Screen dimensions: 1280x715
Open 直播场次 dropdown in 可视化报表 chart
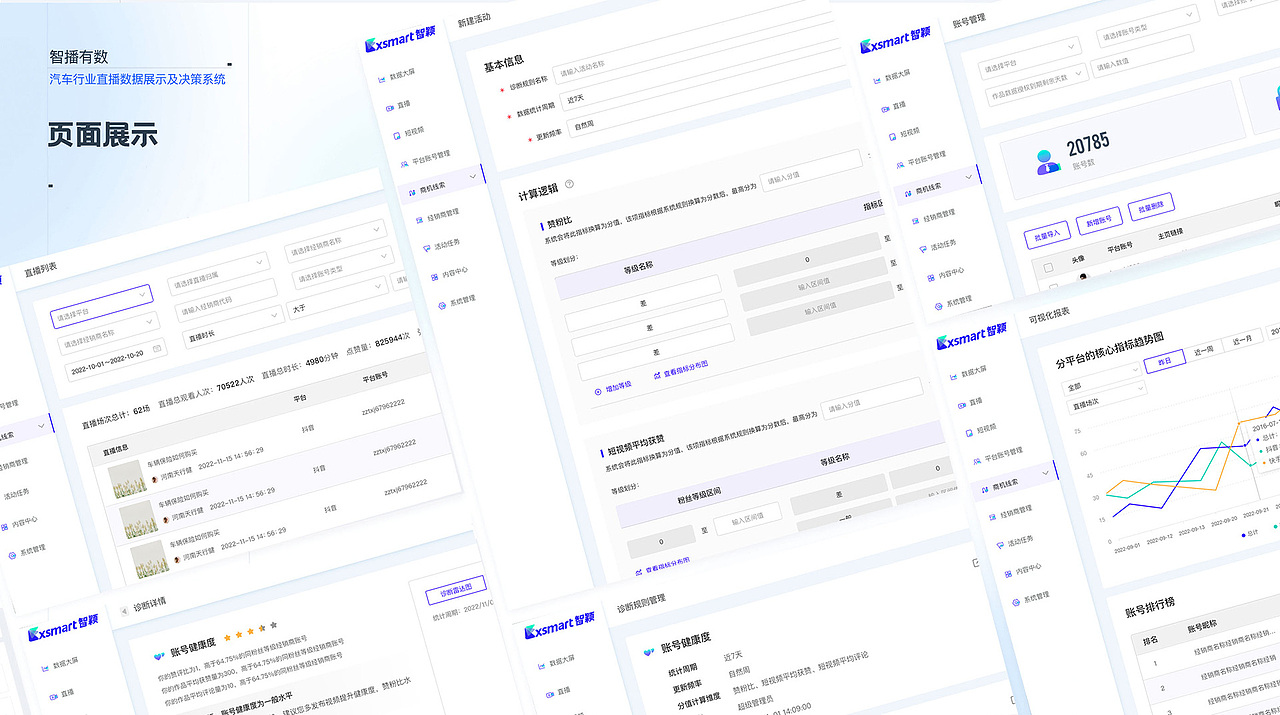click(x=1106, y=397)
